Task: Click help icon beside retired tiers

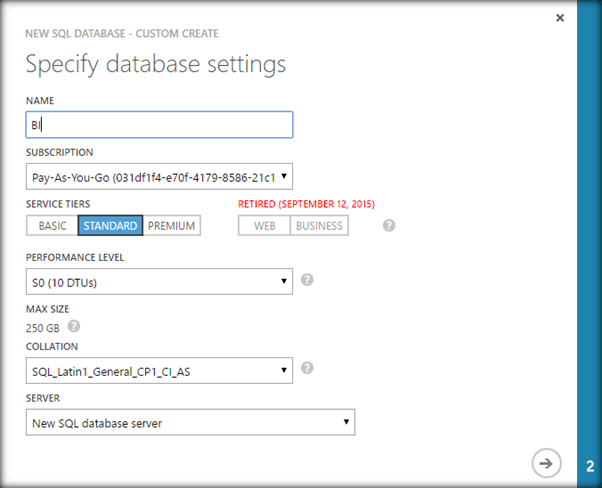Action: [x=389, y=225]
